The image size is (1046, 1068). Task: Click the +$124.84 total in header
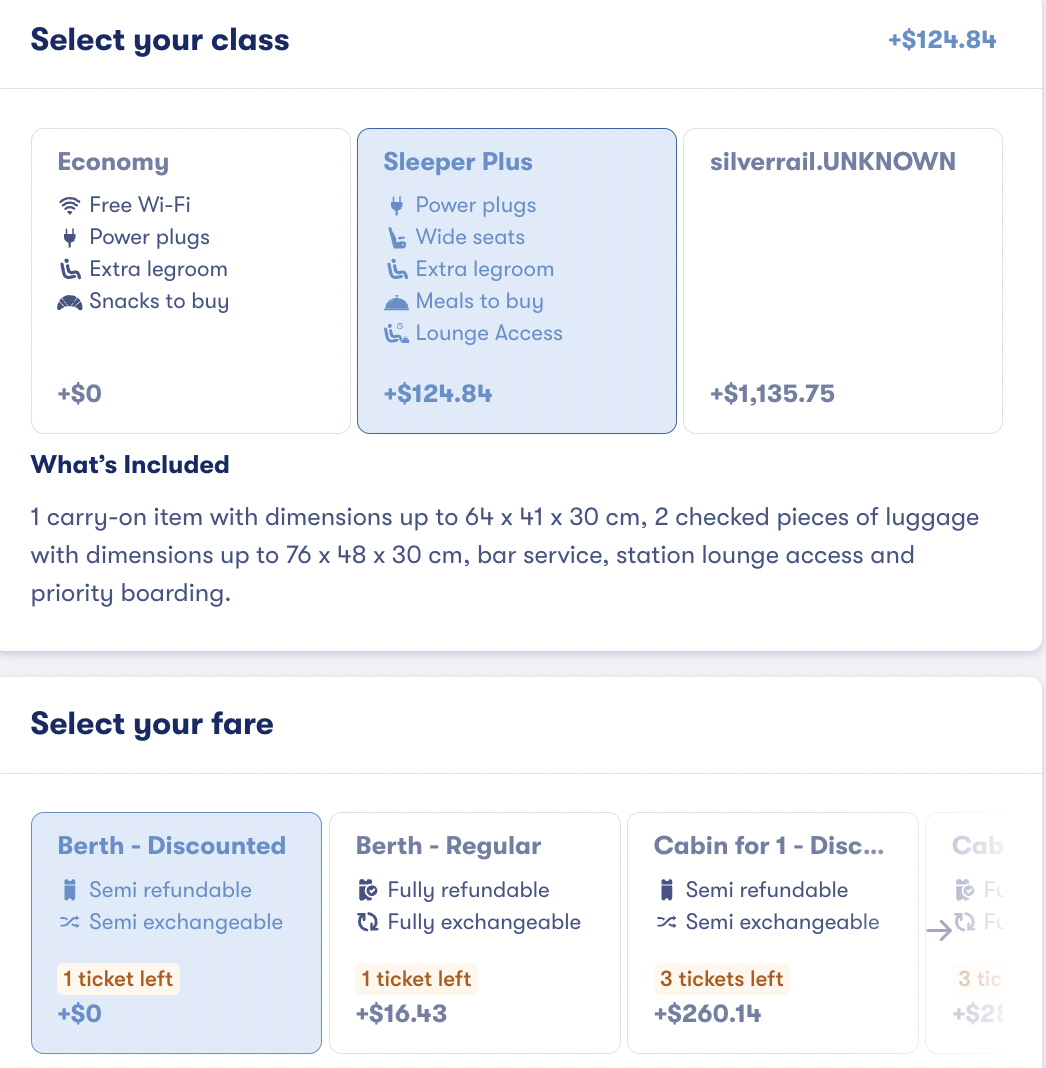coord(942,41)
